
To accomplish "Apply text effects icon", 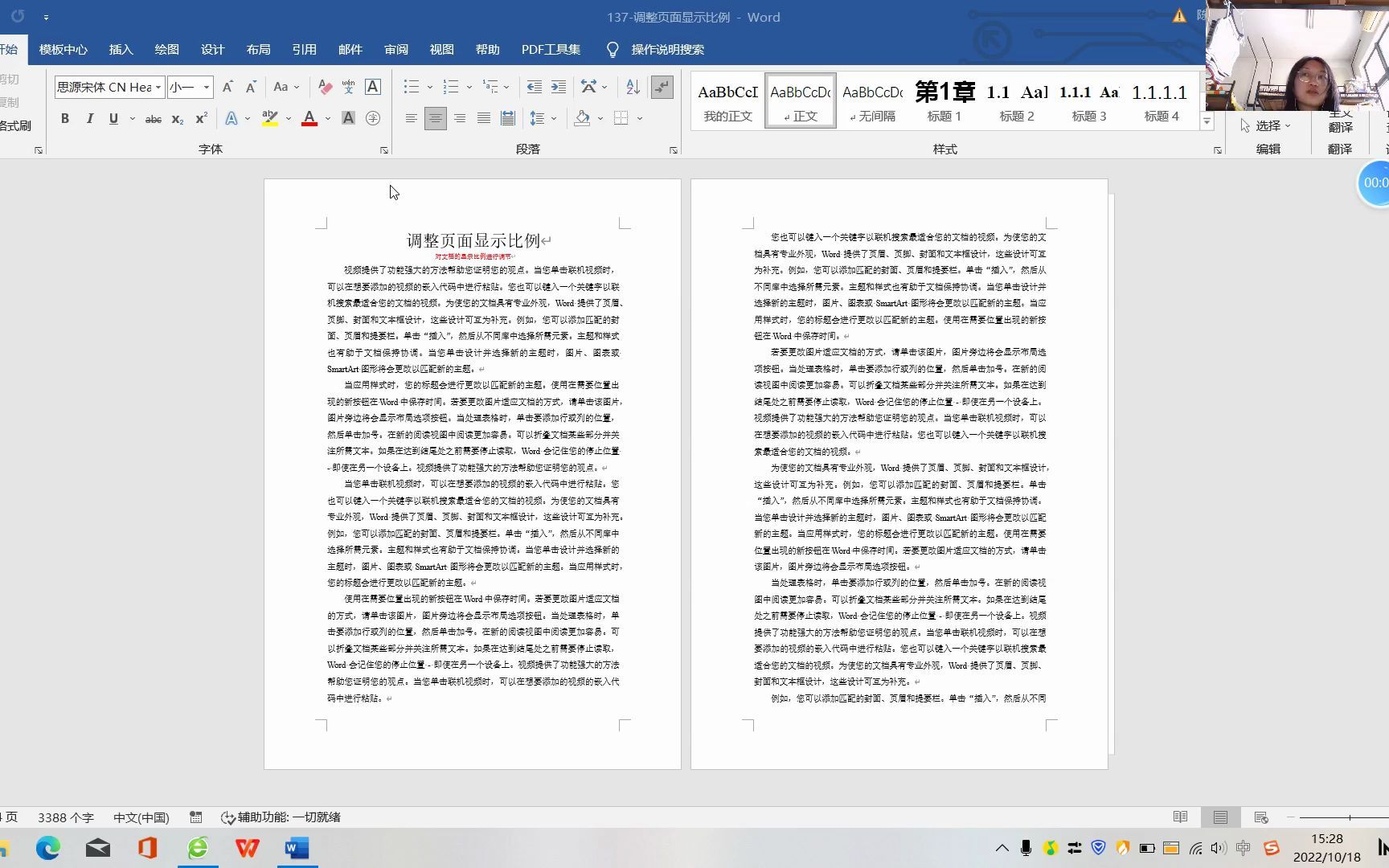I will (231, 118).
